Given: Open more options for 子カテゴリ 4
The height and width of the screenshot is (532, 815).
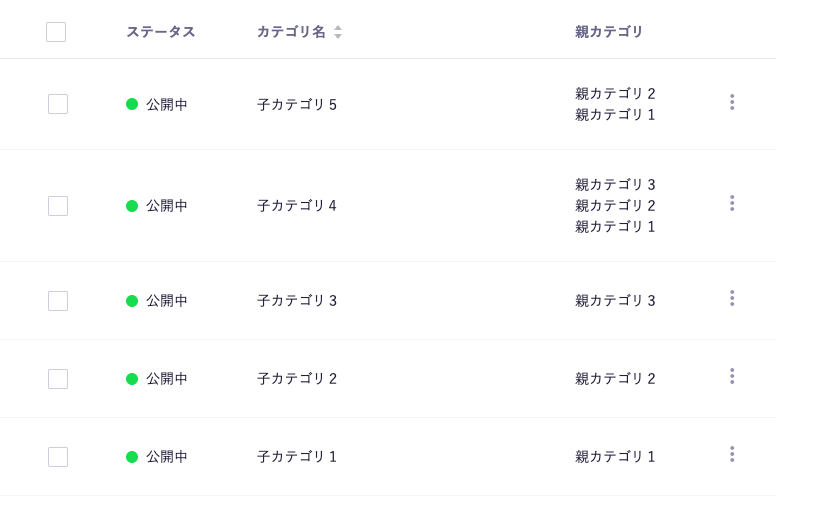Looking at the screenshot, I should tap(732, 203).
